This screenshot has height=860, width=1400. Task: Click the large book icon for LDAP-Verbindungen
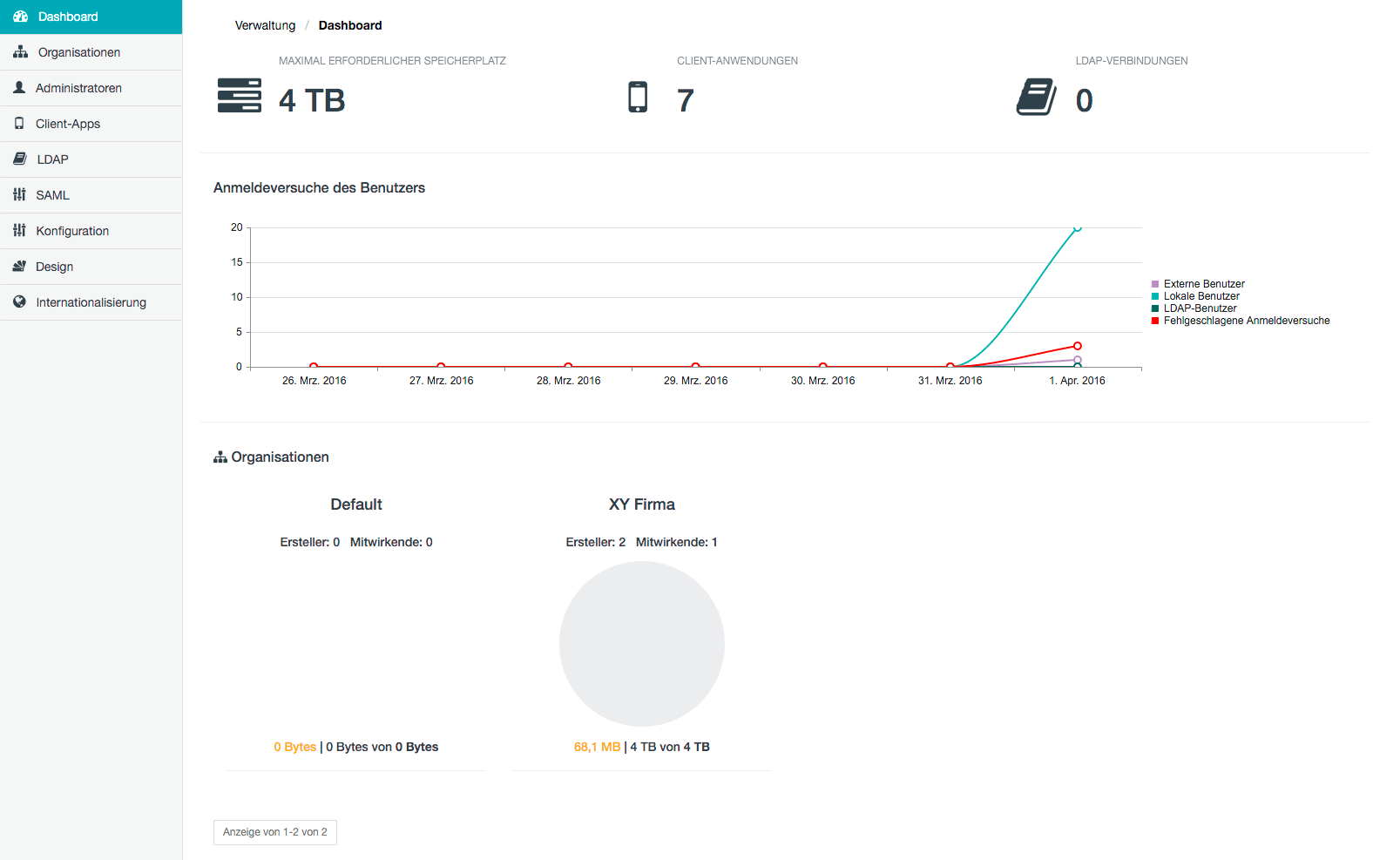(x=1037, y=97)
